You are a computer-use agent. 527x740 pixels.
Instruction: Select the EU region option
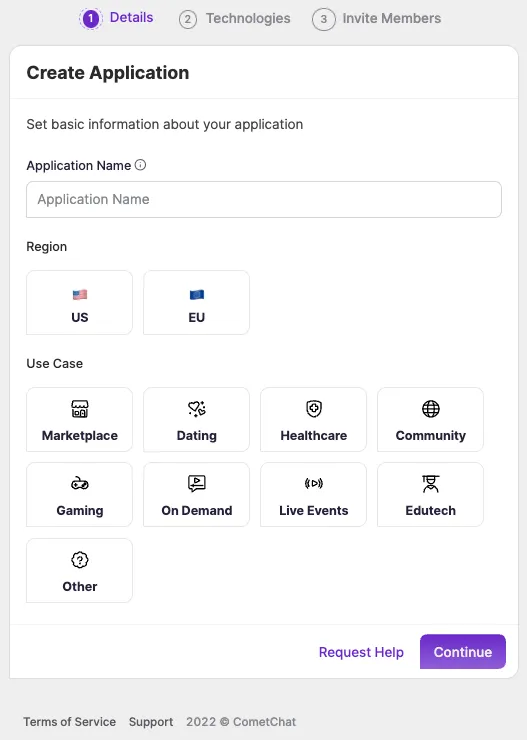[196, 303]
